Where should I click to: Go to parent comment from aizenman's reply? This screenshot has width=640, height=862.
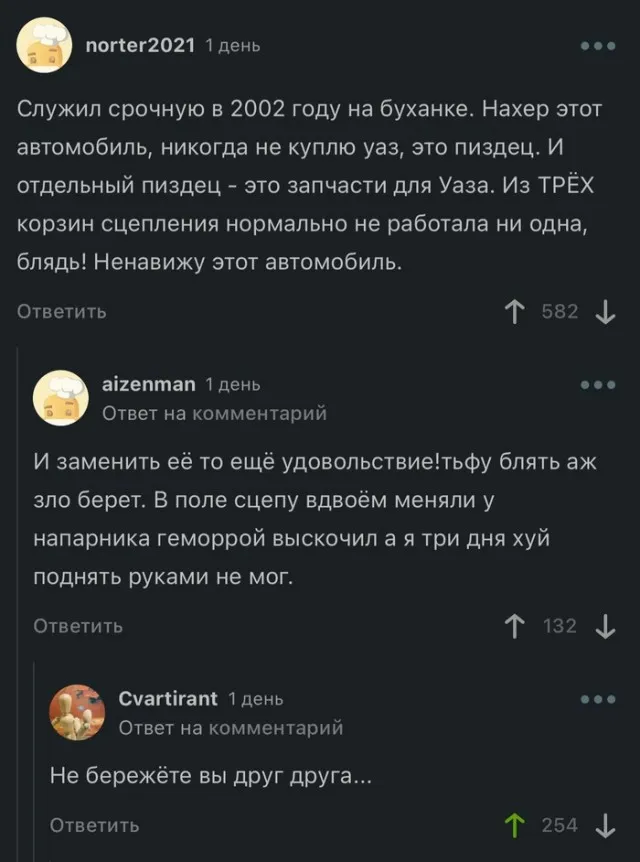[215, 412]
